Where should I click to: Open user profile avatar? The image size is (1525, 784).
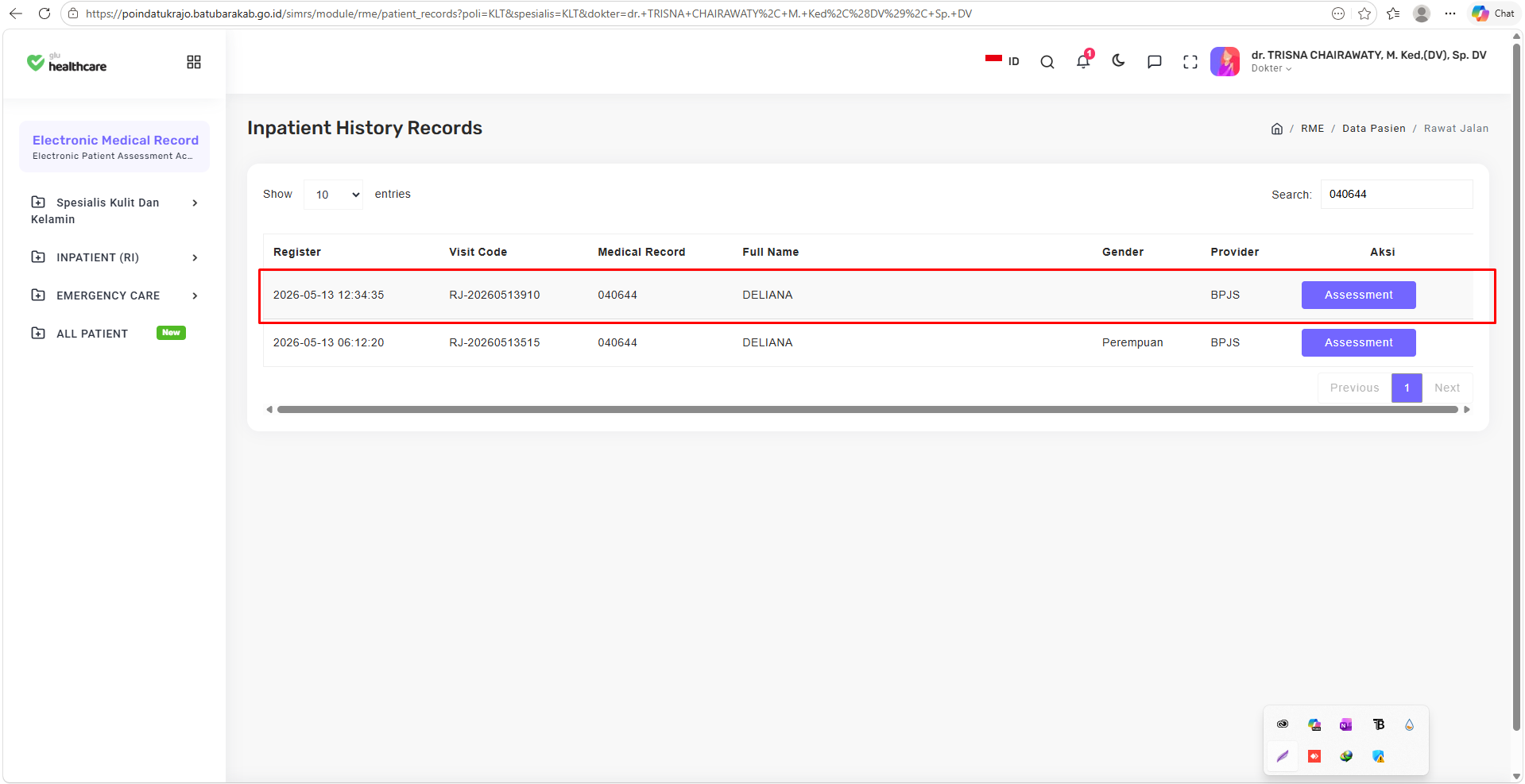(1225, 61)
